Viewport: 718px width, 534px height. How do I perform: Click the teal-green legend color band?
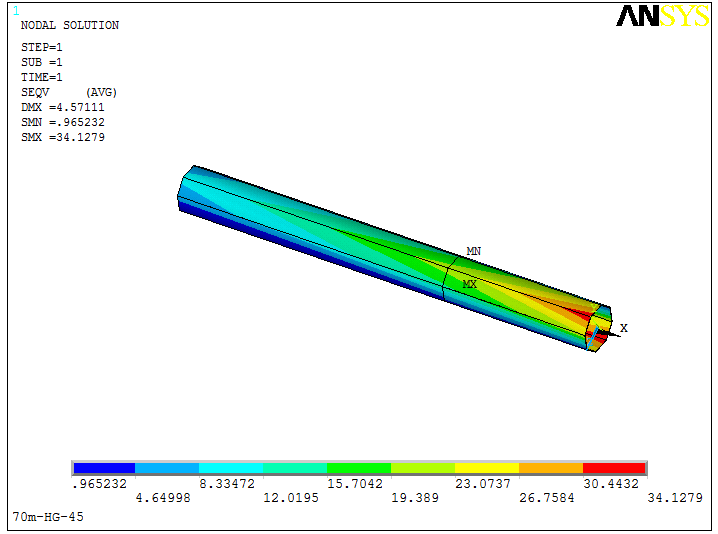coord(295,468)
